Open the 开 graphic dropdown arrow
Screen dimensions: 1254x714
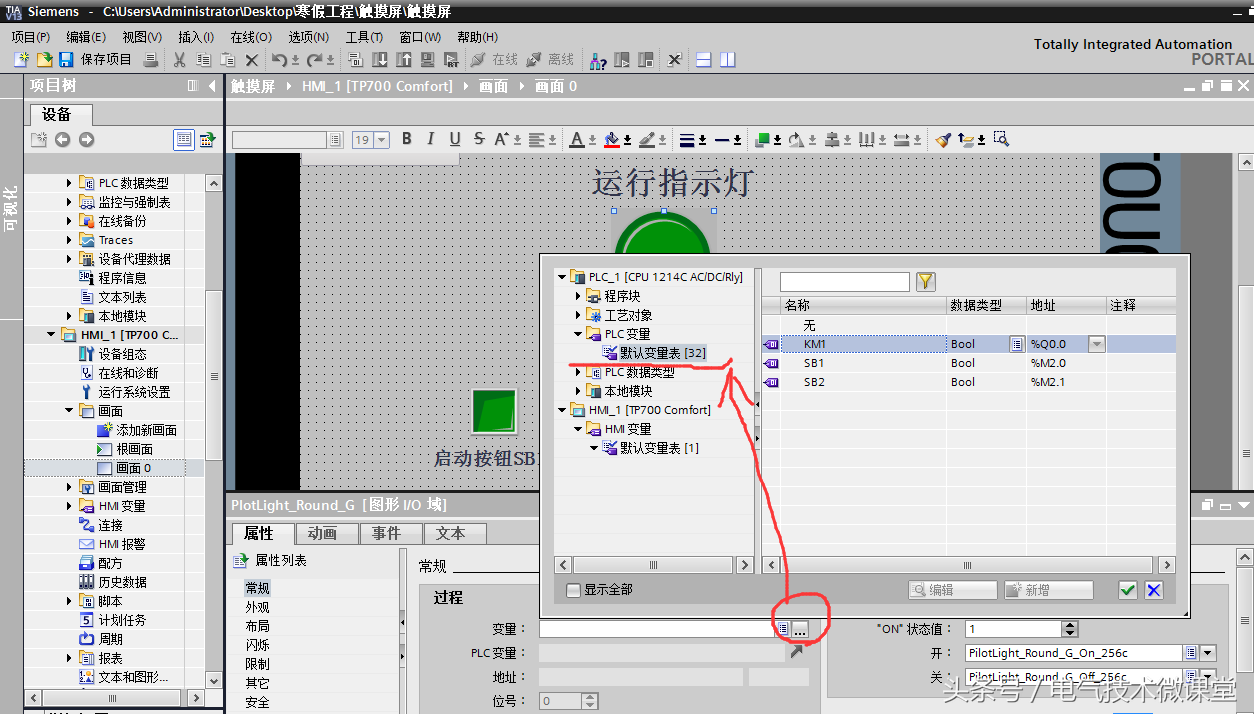(x=1208, y=653)
